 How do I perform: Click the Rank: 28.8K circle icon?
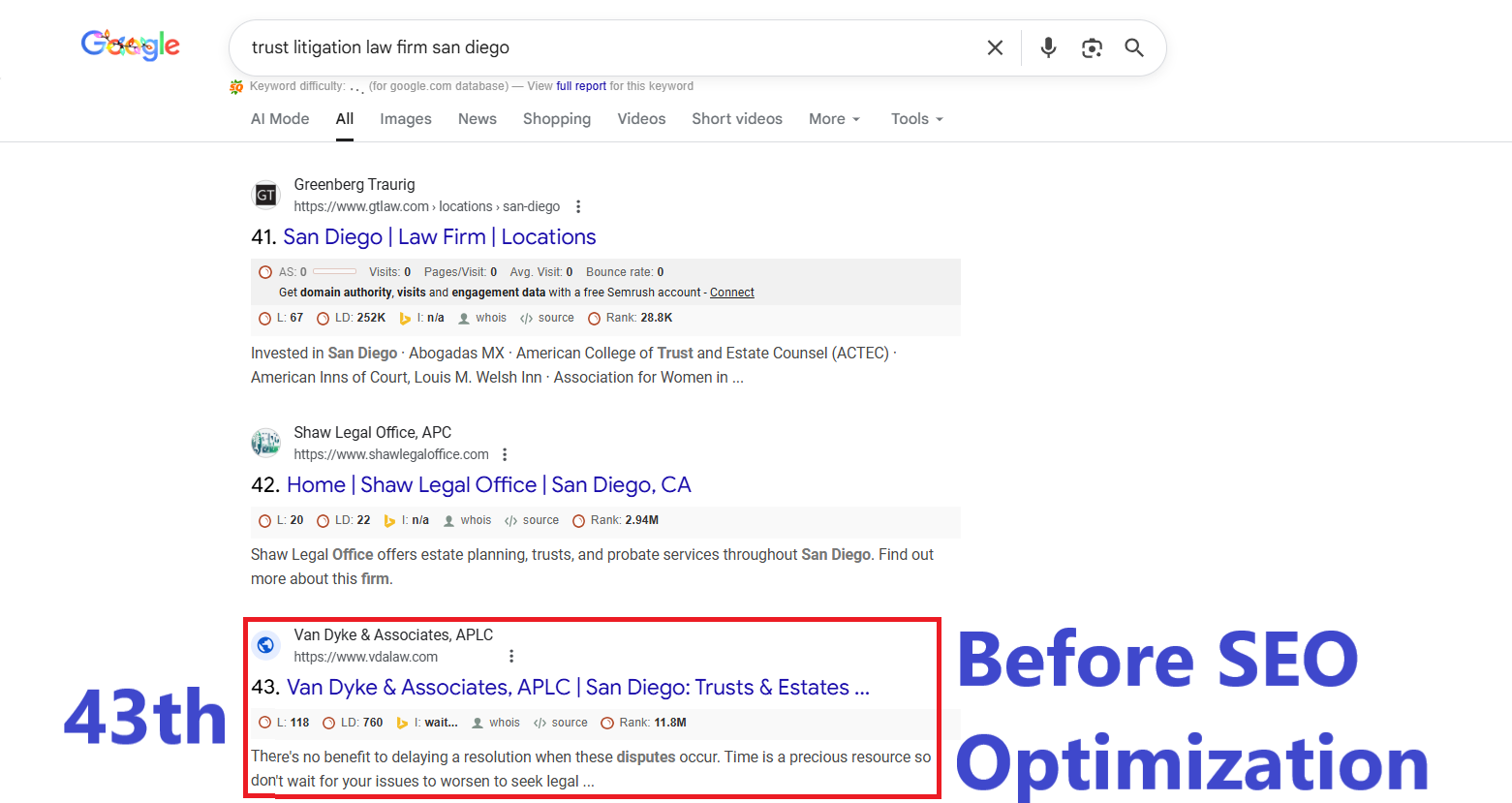[x=595, y=319]
